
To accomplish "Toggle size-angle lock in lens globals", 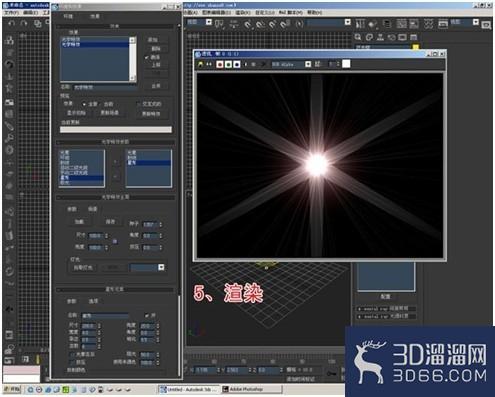I will (115, 241).
